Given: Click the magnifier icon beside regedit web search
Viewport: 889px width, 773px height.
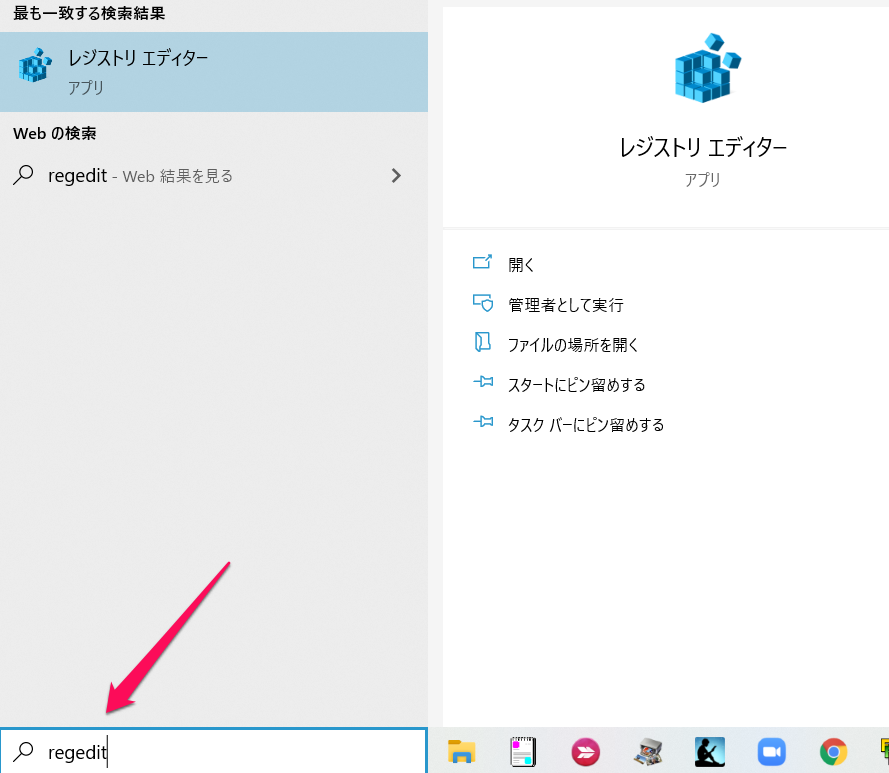Looking at the screenshot, I should 23,175.
